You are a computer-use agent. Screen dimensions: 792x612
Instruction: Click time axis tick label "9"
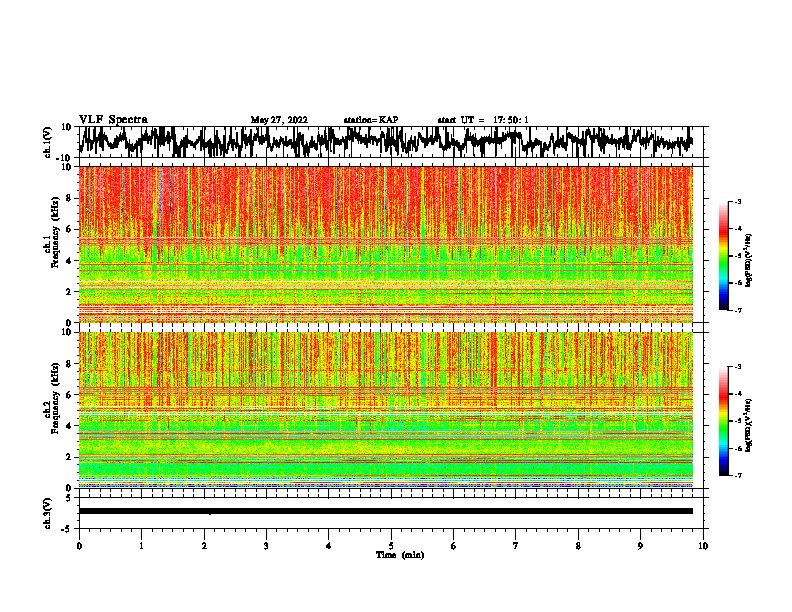click(640, 546)
